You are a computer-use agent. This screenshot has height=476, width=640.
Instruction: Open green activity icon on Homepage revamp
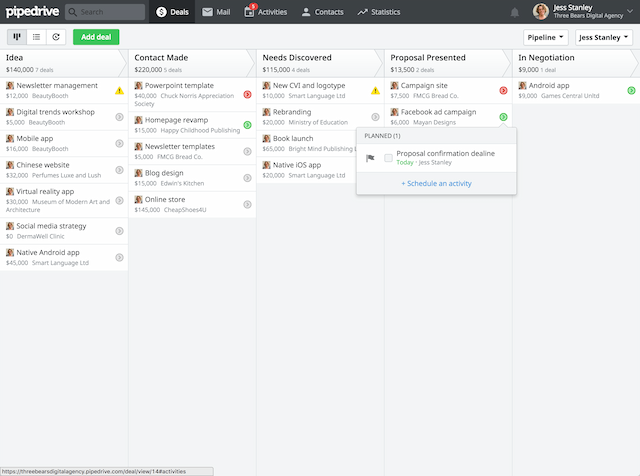click(247, 125)
